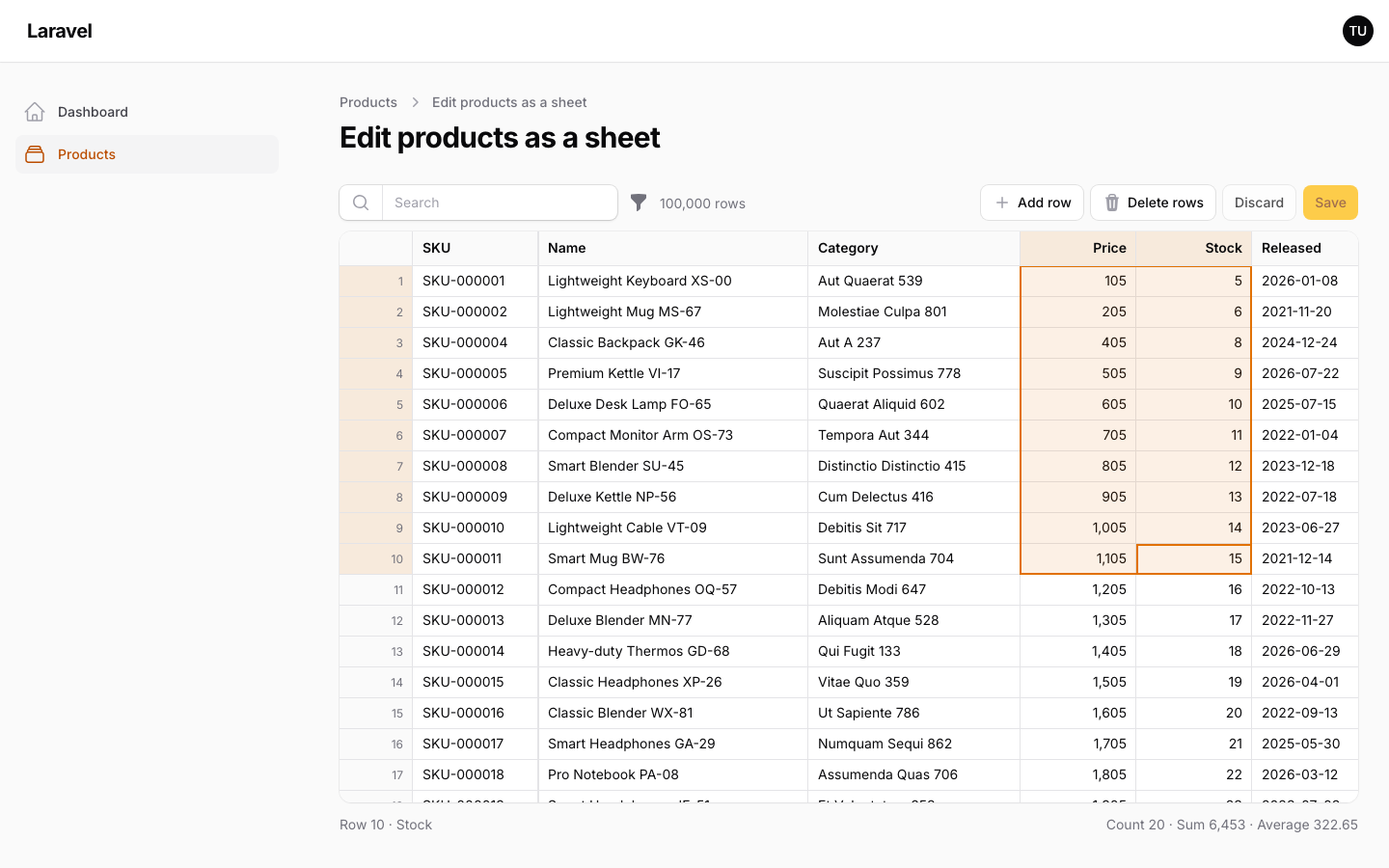Click cell Distinctio Distinctio 415
Screen dimensions: 1389x868
[914, 467]
